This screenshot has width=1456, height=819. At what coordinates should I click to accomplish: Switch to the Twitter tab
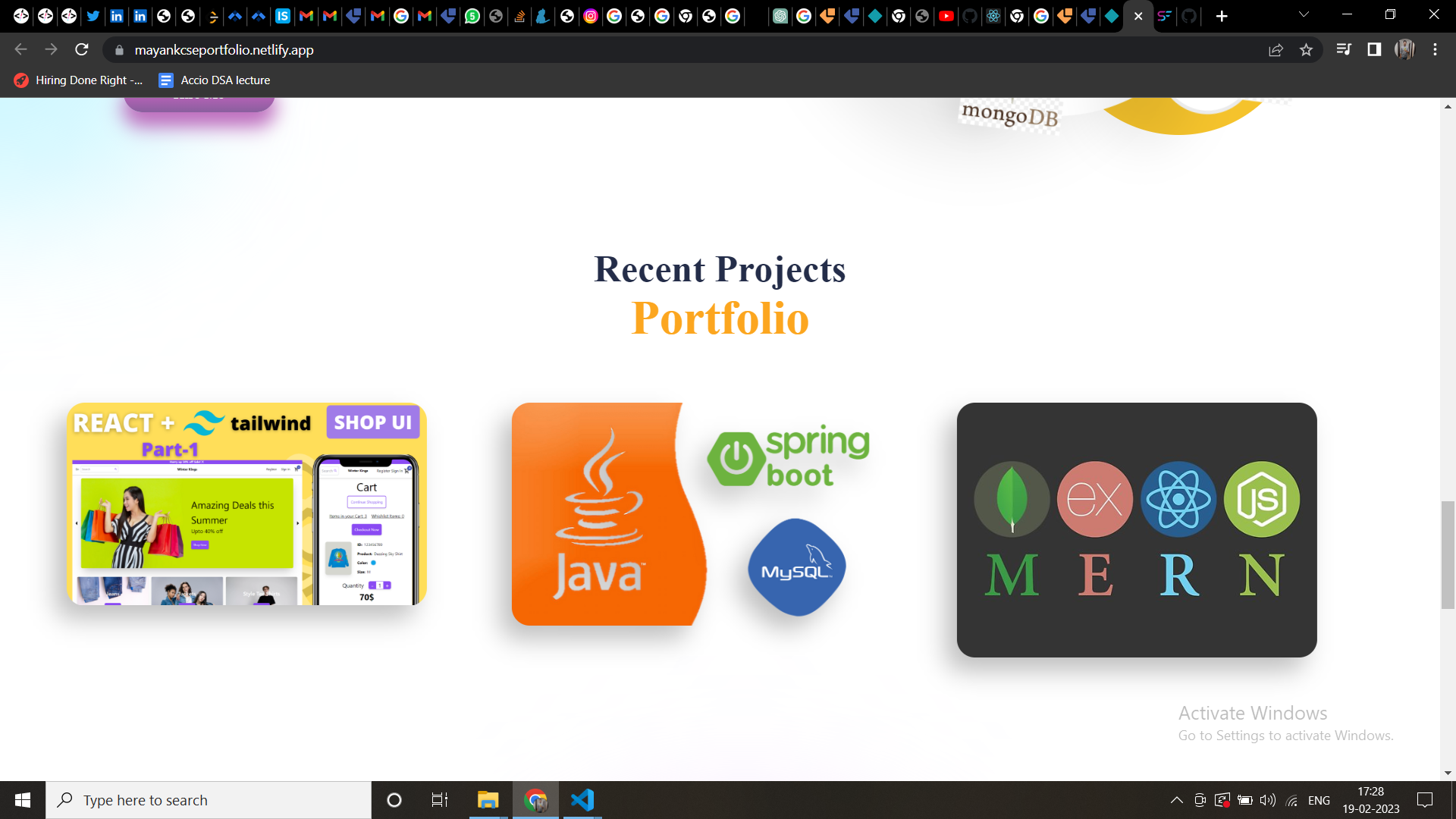tap(93, 16)
